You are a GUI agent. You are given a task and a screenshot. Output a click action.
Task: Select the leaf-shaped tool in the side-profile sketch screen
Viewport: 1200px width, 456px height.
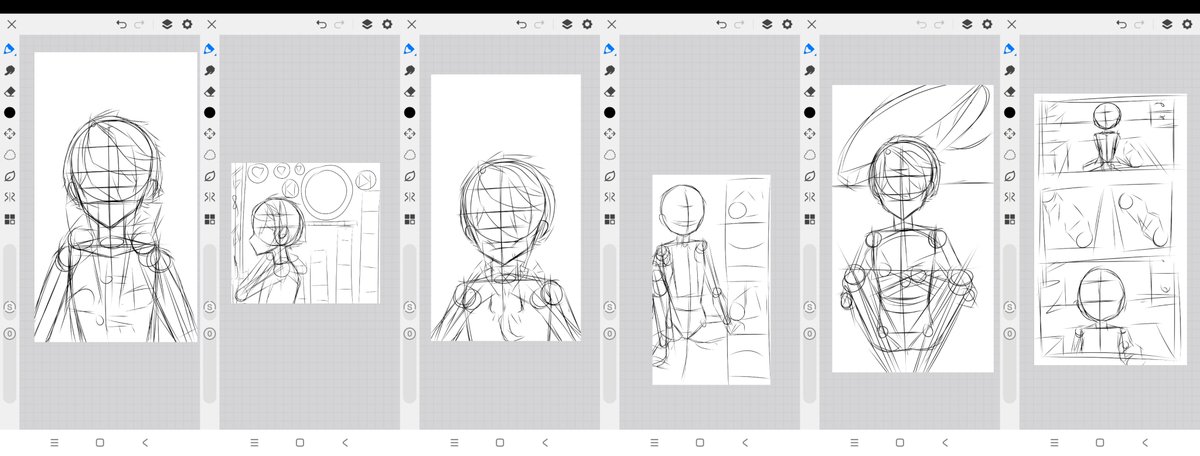point(209,176)
